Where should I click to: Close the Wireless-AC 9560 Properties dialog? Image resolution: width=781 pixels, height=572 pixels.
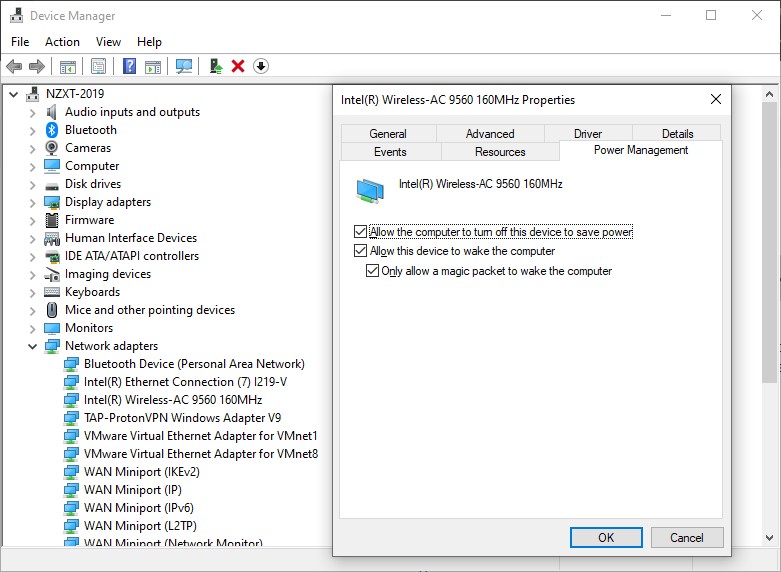tap(716, 99)
